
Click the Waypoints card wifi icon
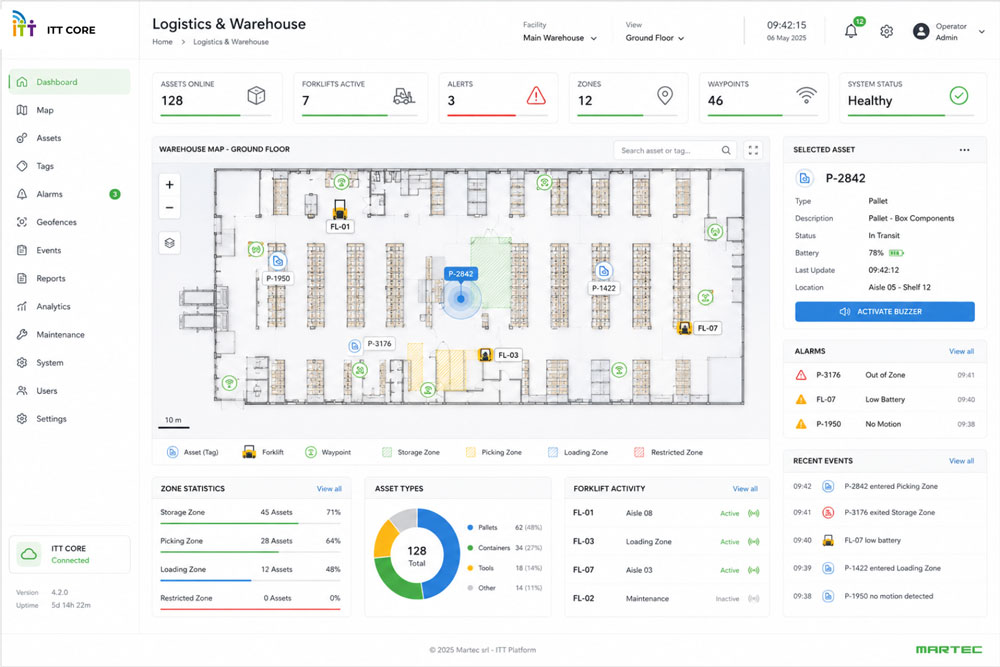click(x=807, y=96)
